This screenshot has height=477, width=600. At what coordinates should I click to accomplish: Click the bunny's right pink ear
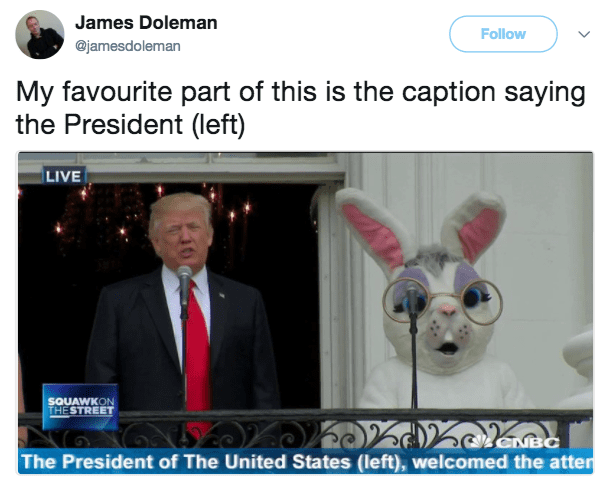(474, 228)
